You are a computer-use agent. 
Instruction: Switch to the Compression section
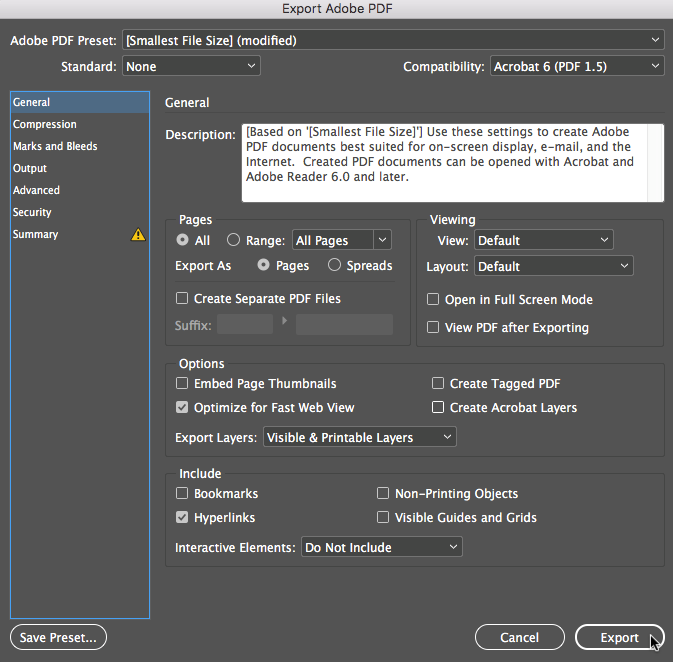coord(45,124)
